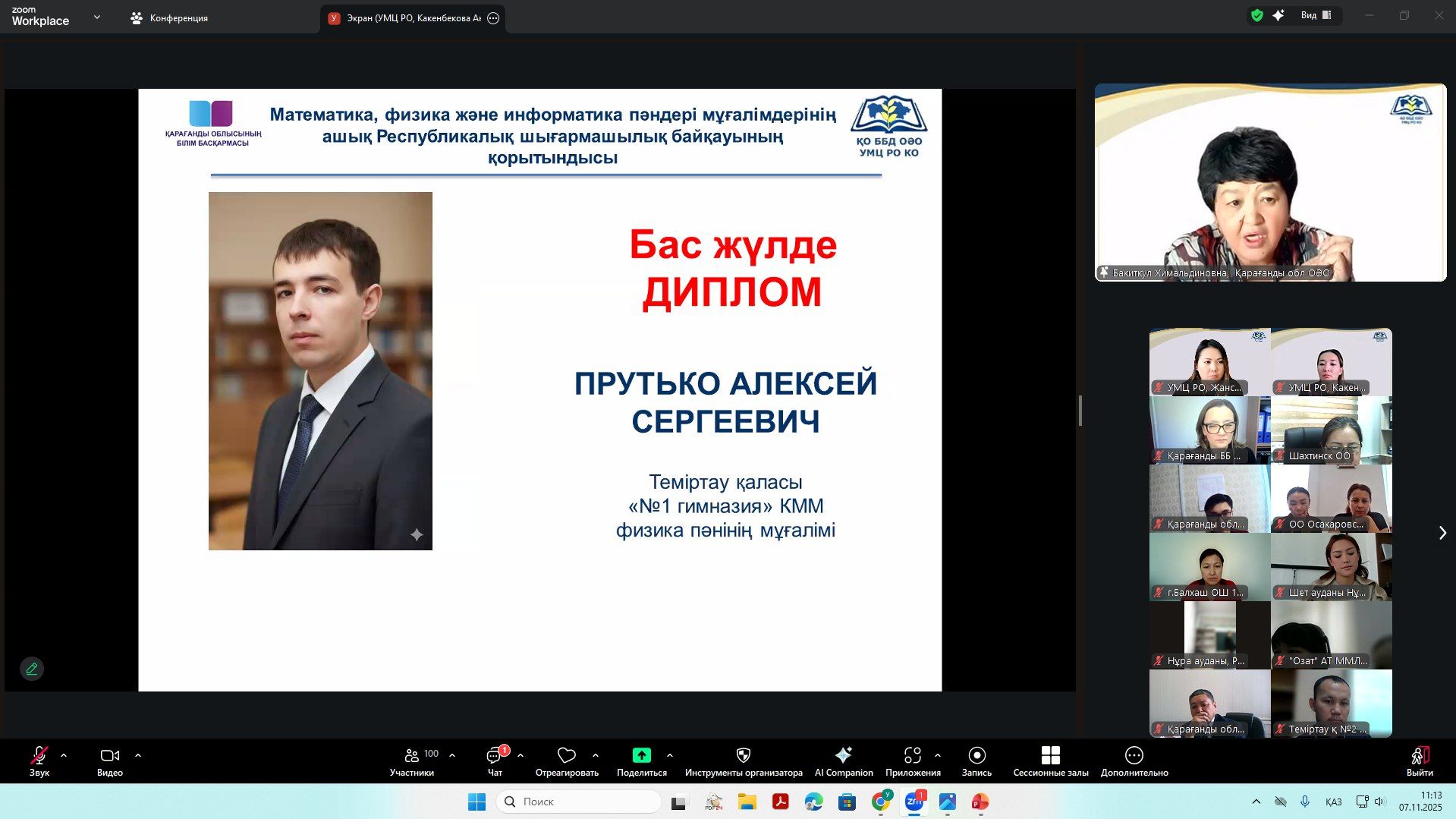1456x819 pixels.
Task: Show next page of participant videos
Action: pos(1442,533)
